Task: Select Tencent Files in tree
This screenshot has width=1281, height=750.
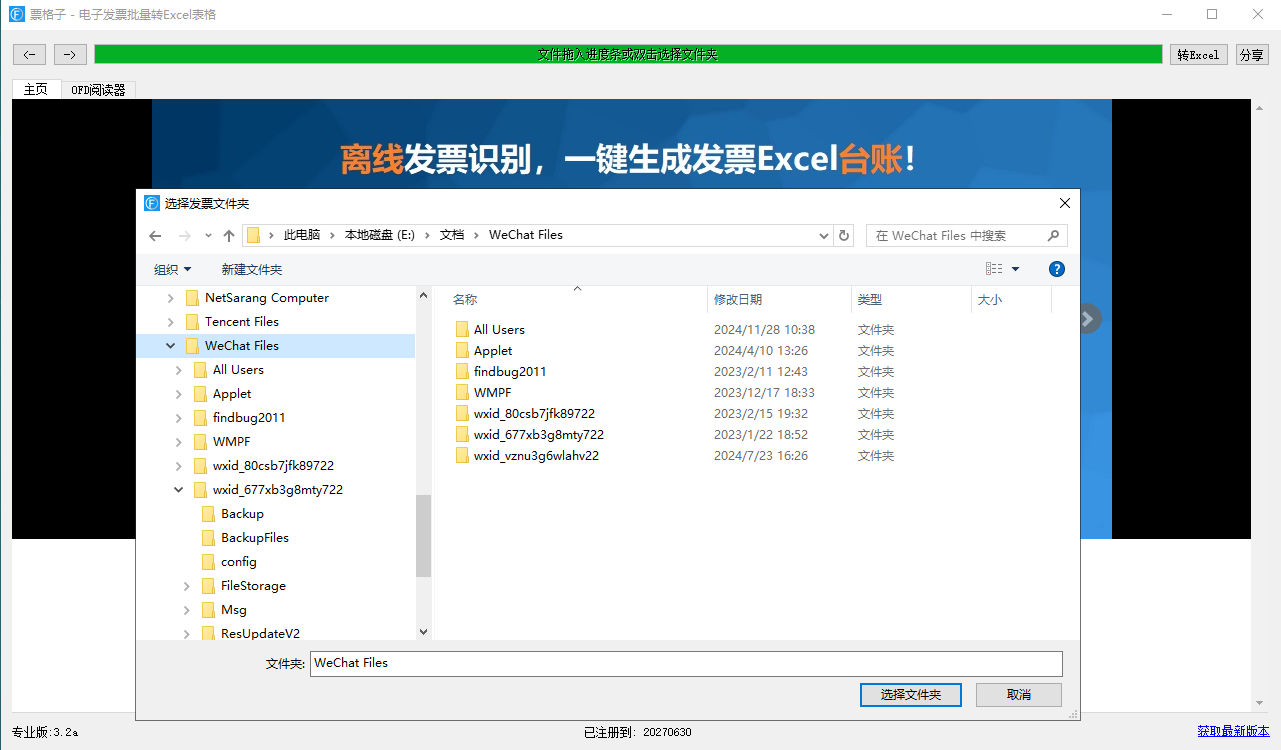Action: [x=242, y=322]
